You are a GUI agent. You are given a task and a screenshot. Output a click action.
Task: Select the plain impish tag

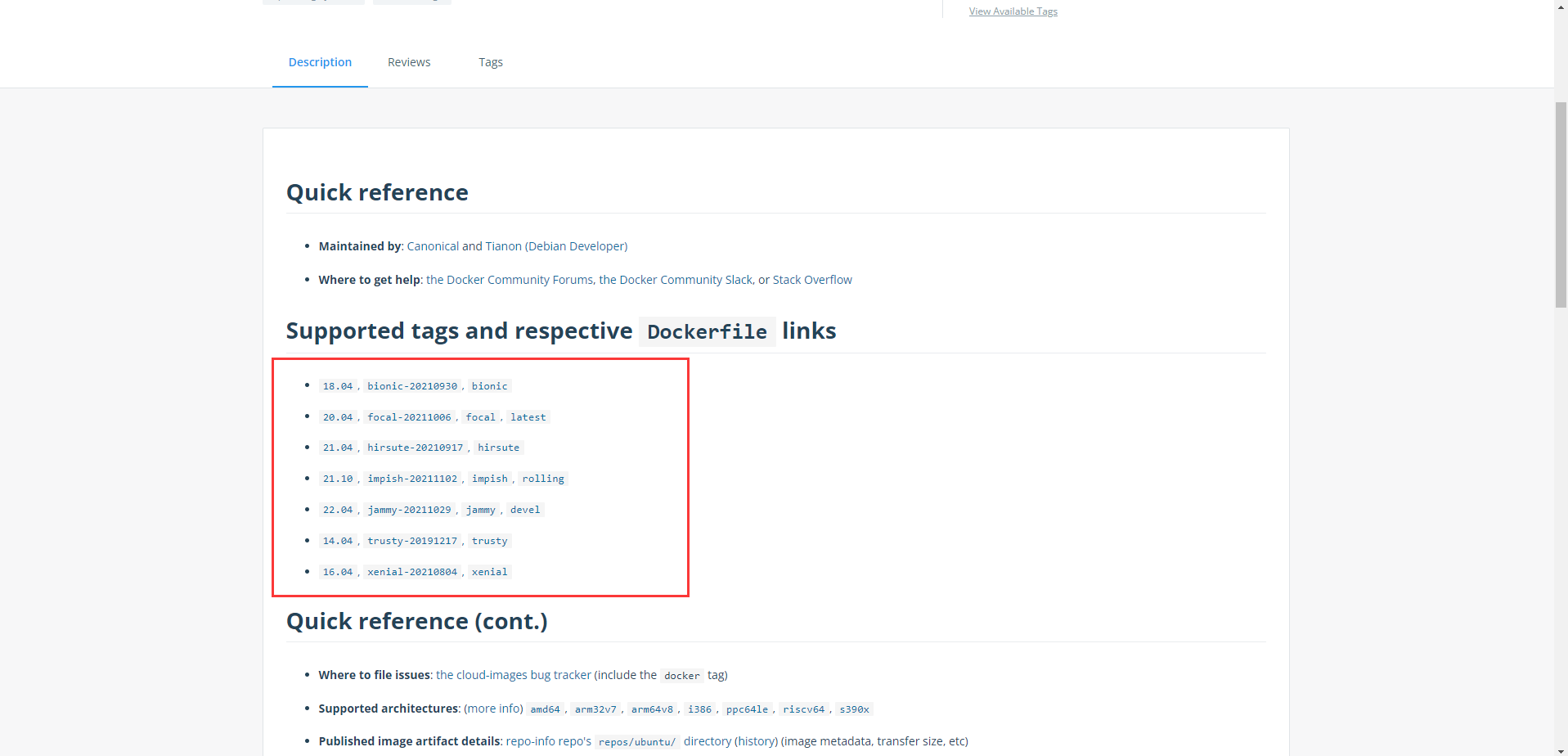[490, 479]
